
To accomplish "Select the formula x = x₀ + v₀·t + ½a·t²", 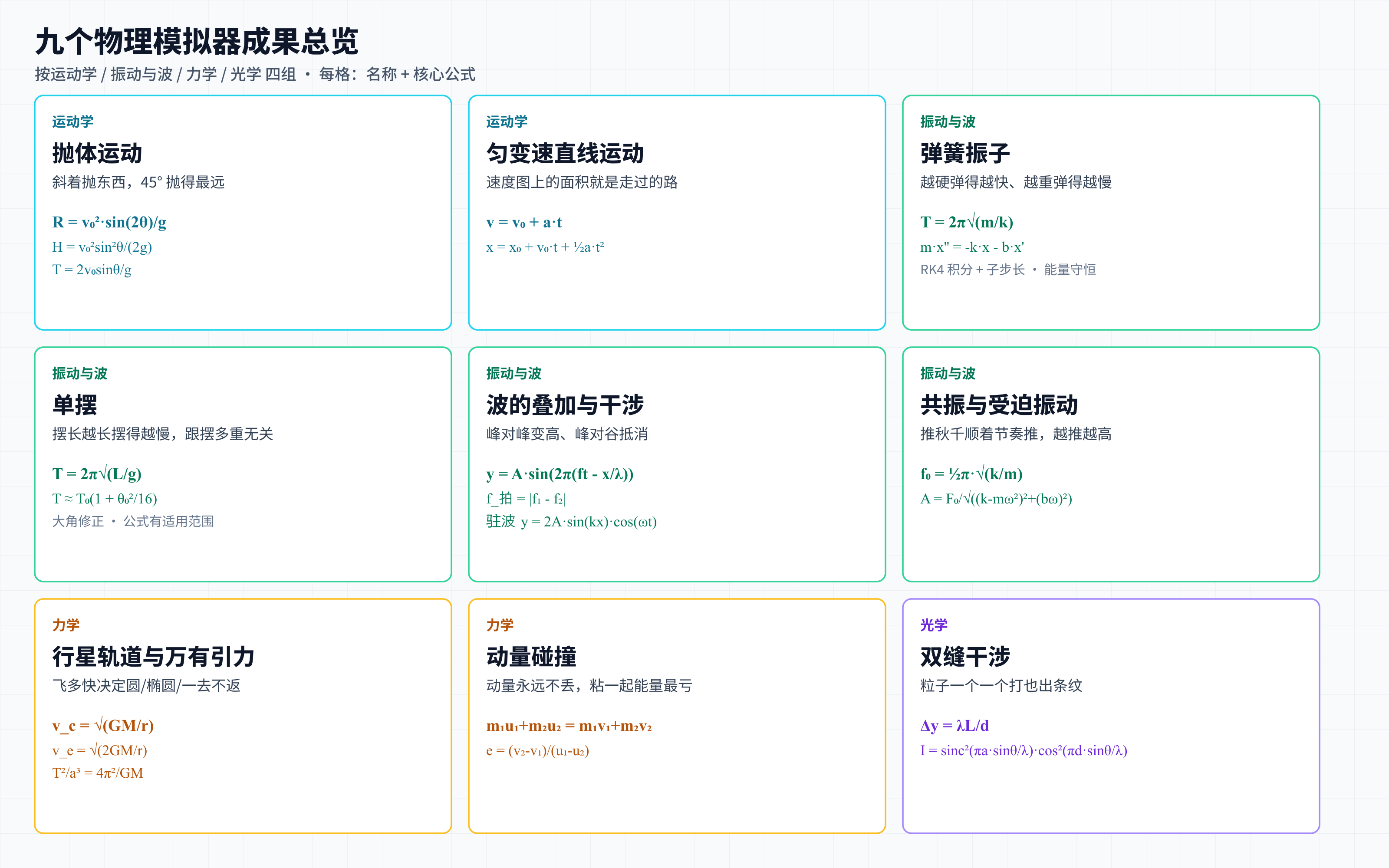I will point(545,247).
